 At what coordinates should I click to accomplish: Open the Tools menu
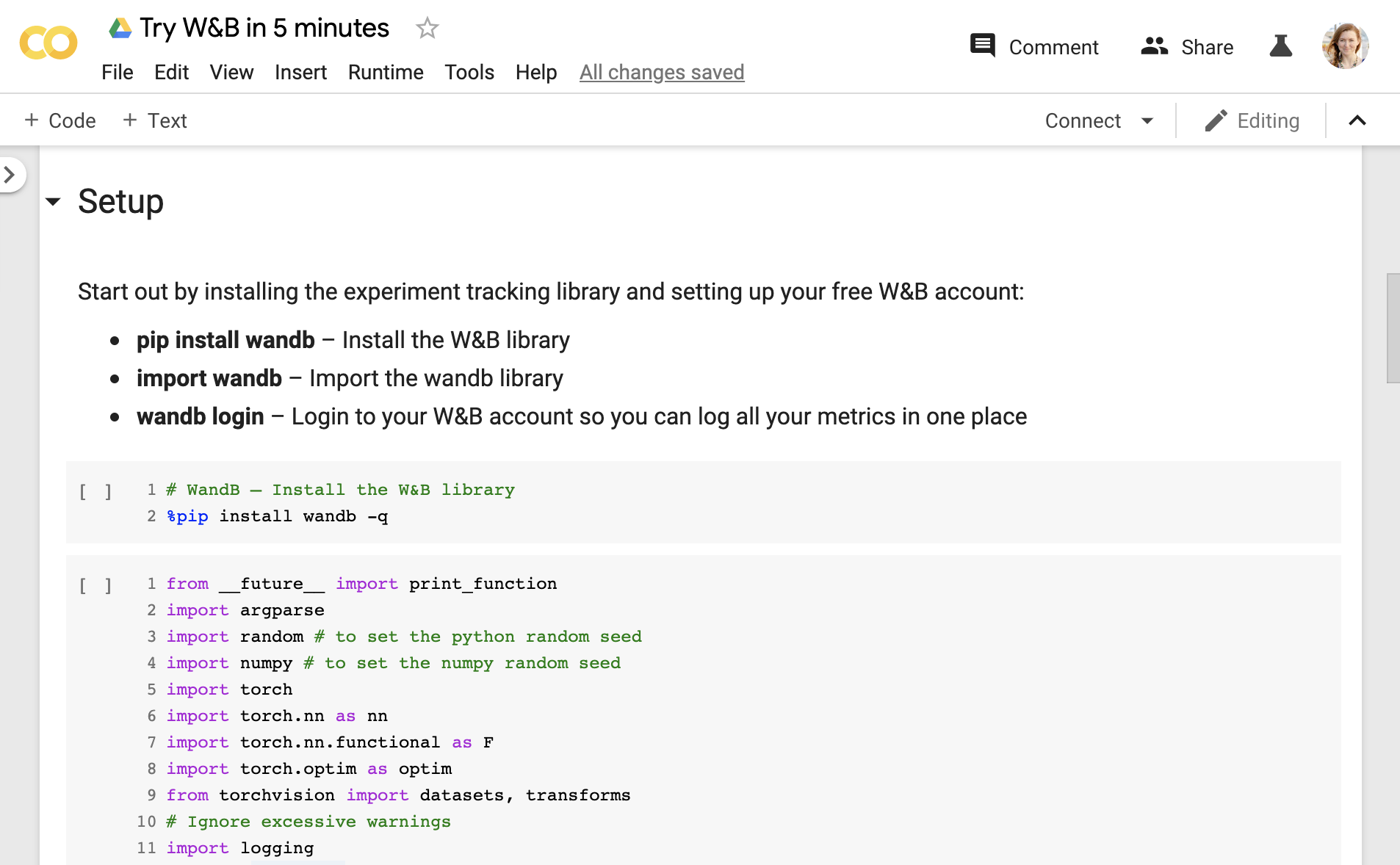click(x=469, y=72)
